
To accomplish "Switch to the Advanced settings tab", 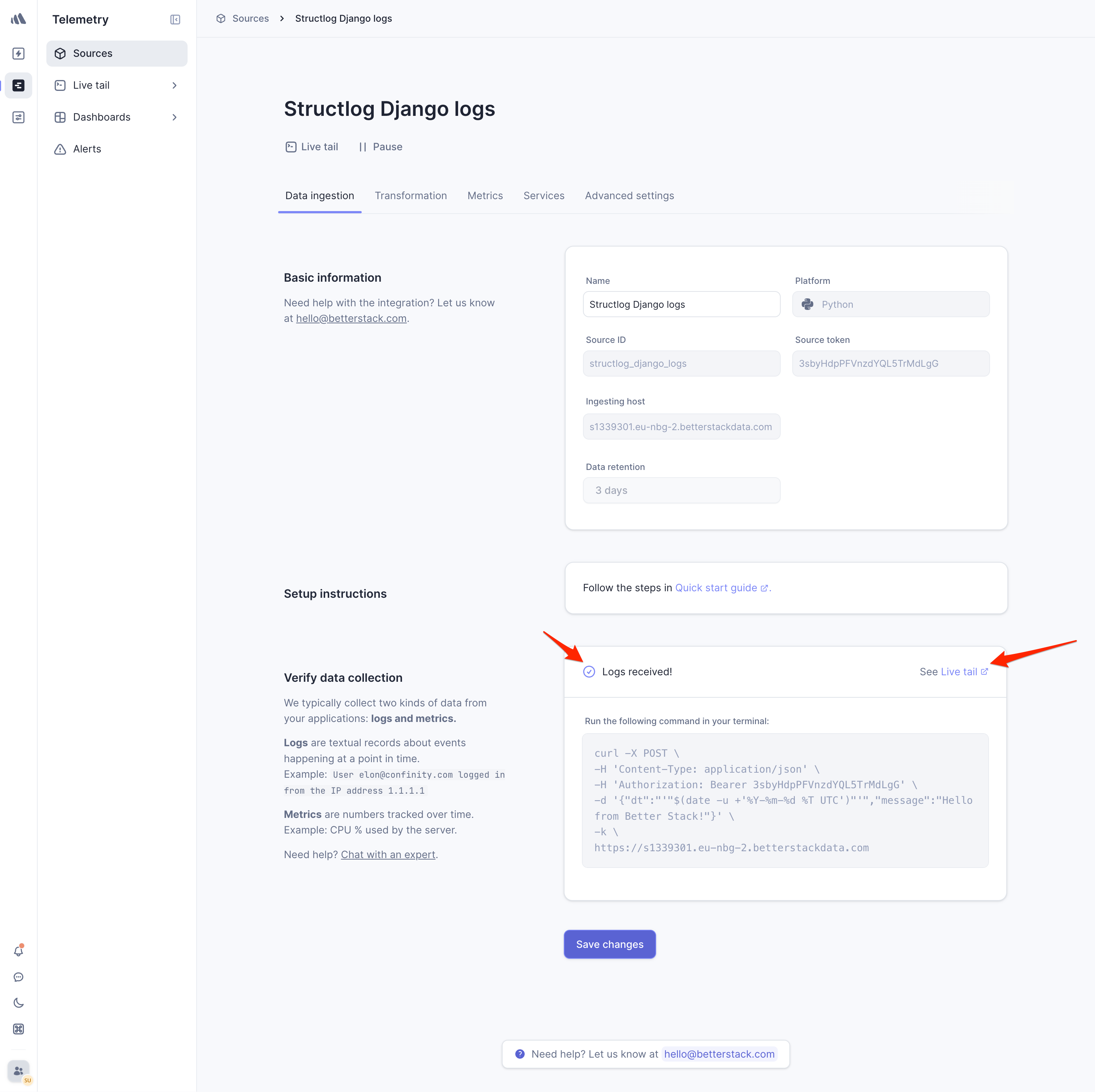I will click(629, 196).
